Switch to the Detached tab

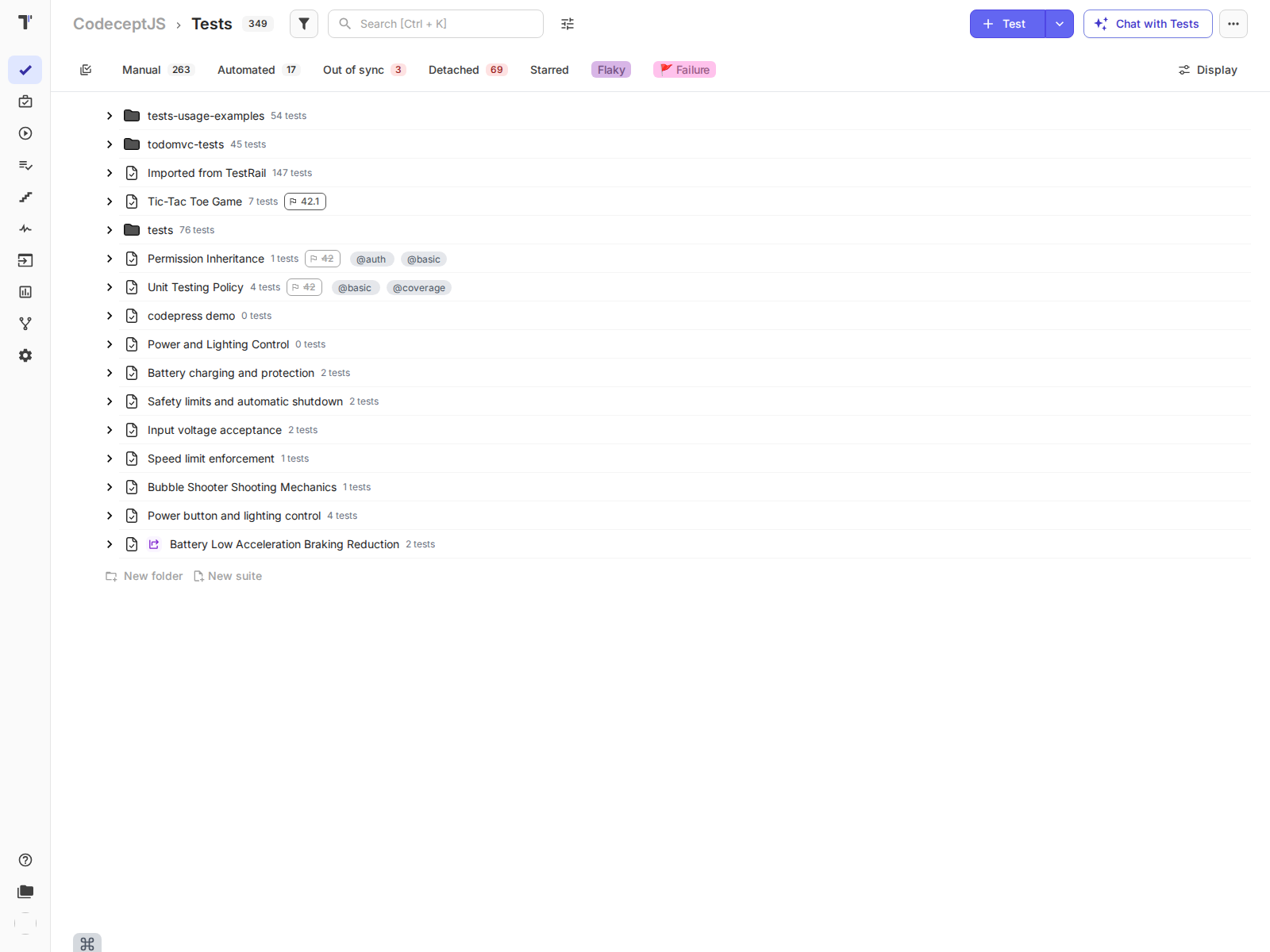click(468, 70)
